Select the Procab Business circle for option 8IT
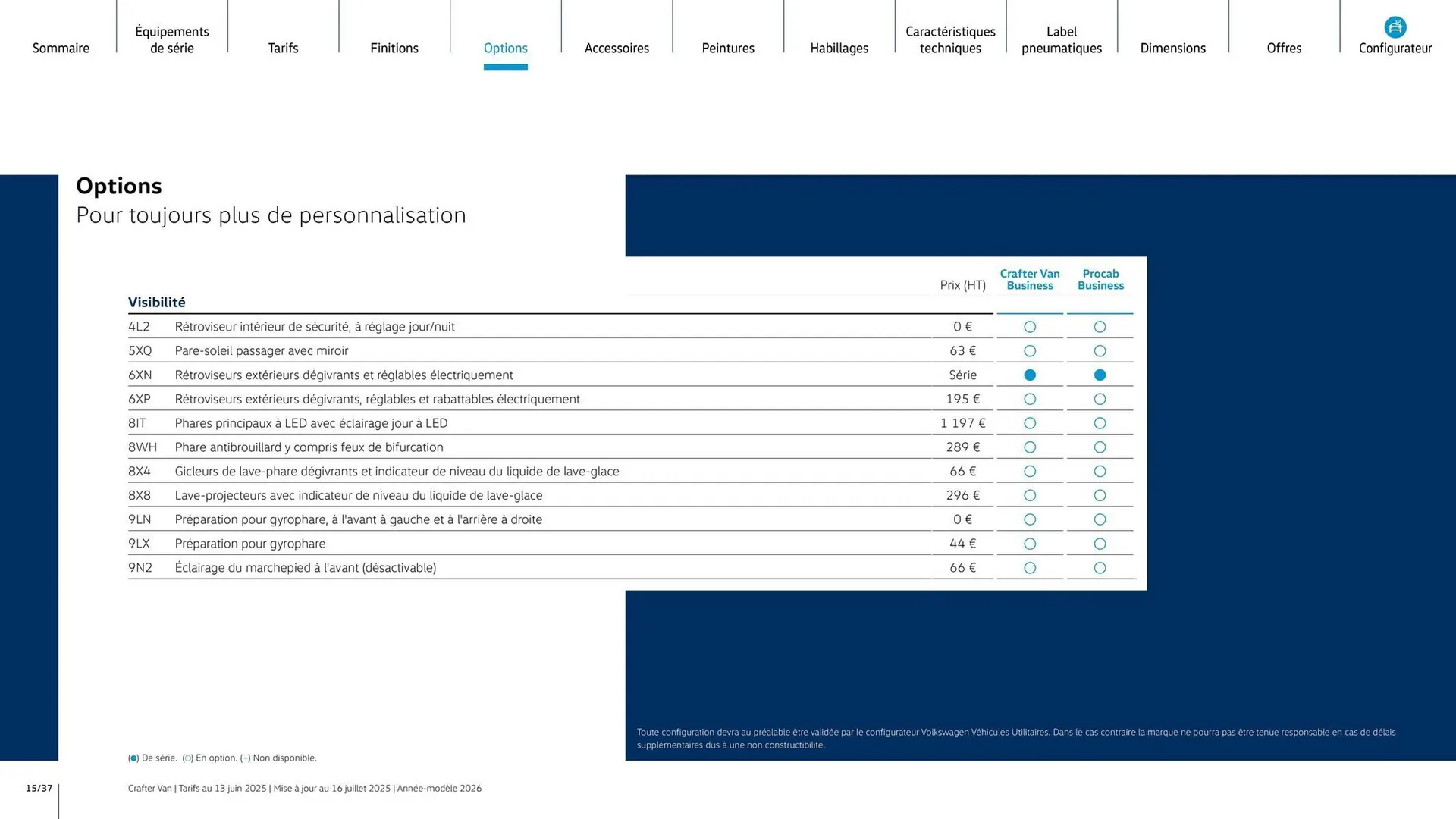The height and width of the screenshot is (819, 1456). (1100, 422)
